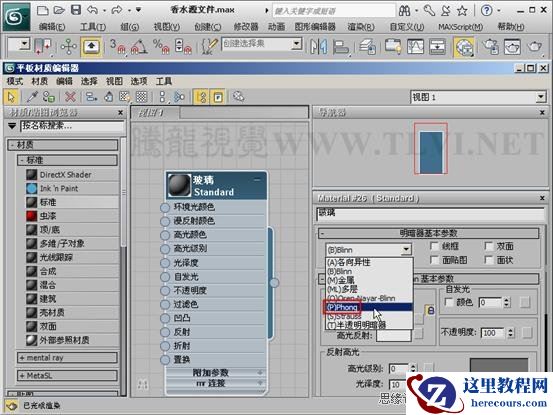This screenshot has width=553, height=415.
Task: Click the mirror tool icon
Action: pos(319,47)
